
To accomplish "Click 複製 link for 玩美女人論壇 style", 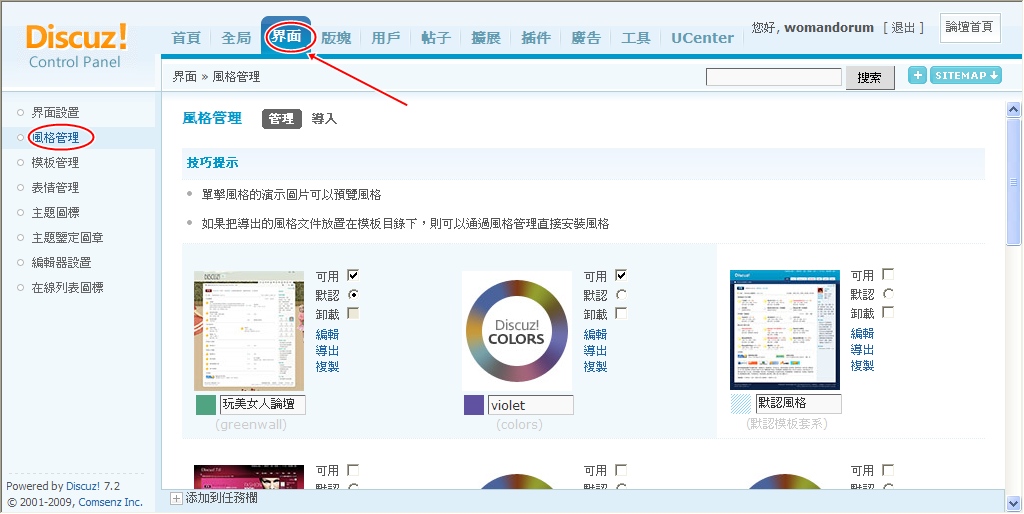I will pyautogui.click(x=327, y=366).
